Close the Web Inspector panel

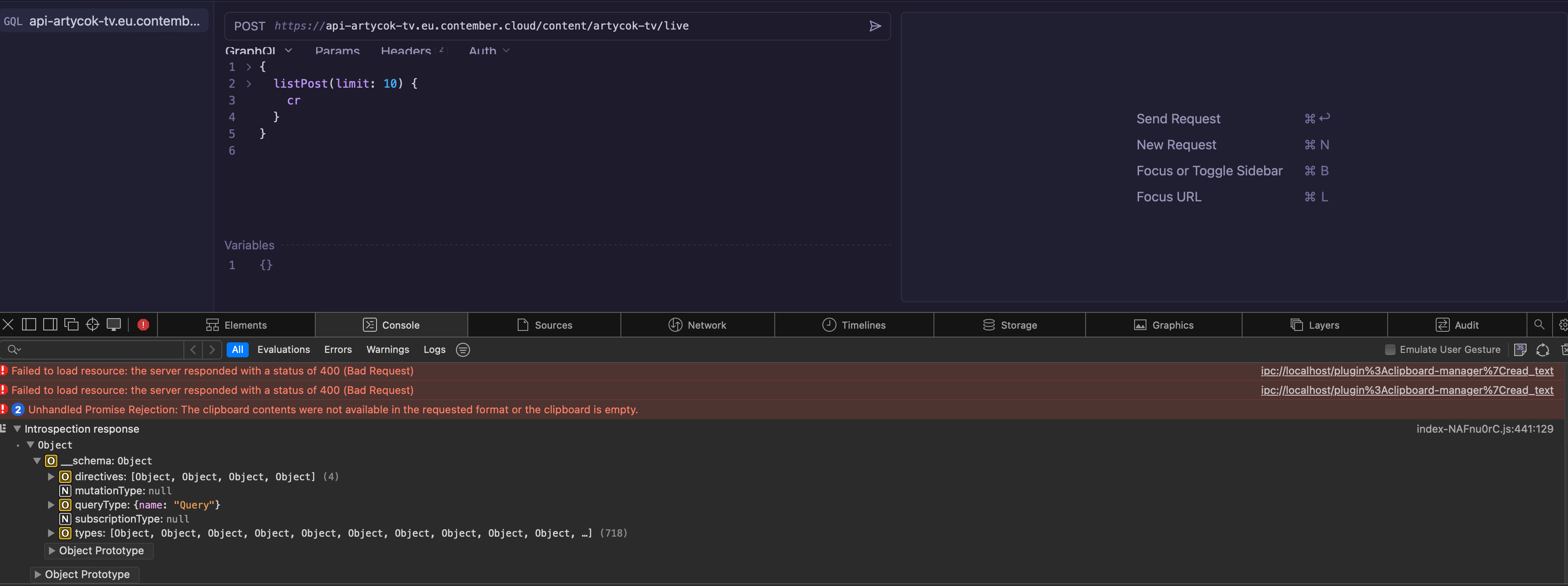click(x=8, y=324)
